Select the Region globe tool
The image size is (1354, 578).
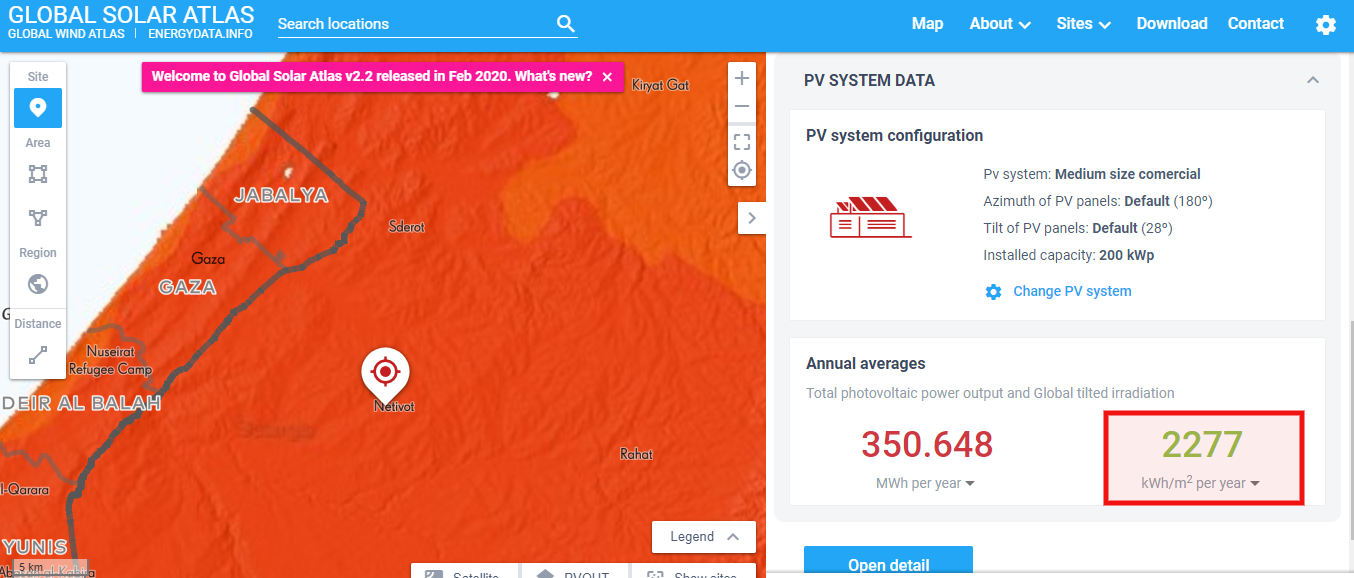[x=38, y=284]
